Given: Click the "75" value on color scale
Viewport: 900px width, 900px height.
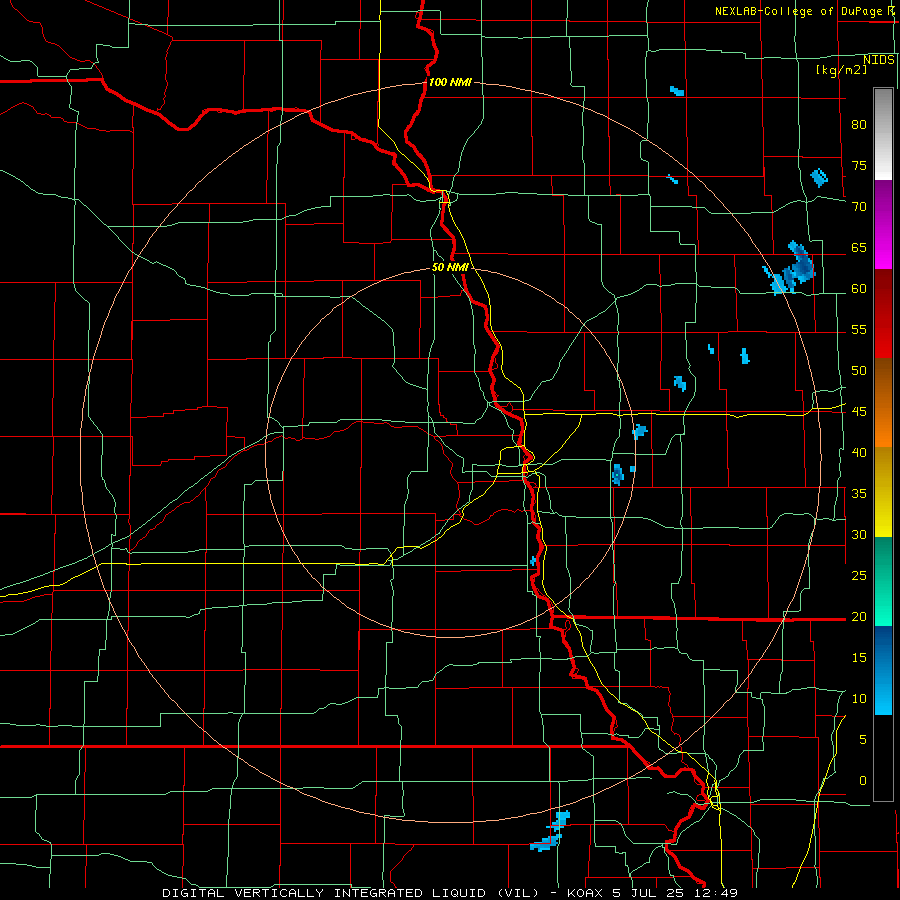Looking at the screenshot, I should 859,166.
